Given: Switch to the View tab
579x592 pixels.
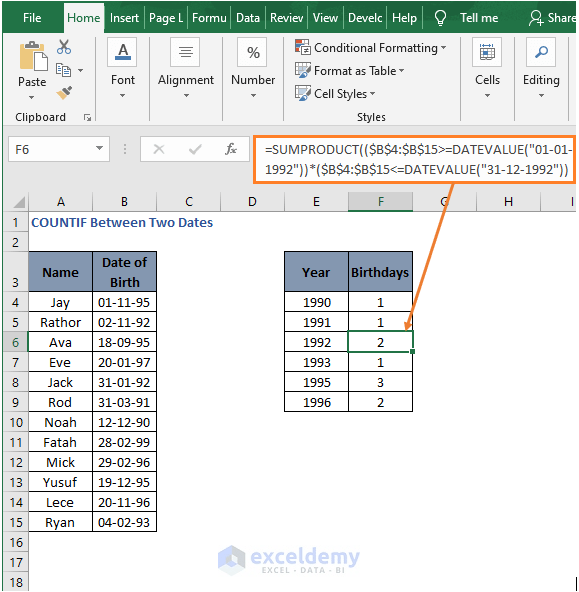Looking at the screenshot, I should [325, 18].
